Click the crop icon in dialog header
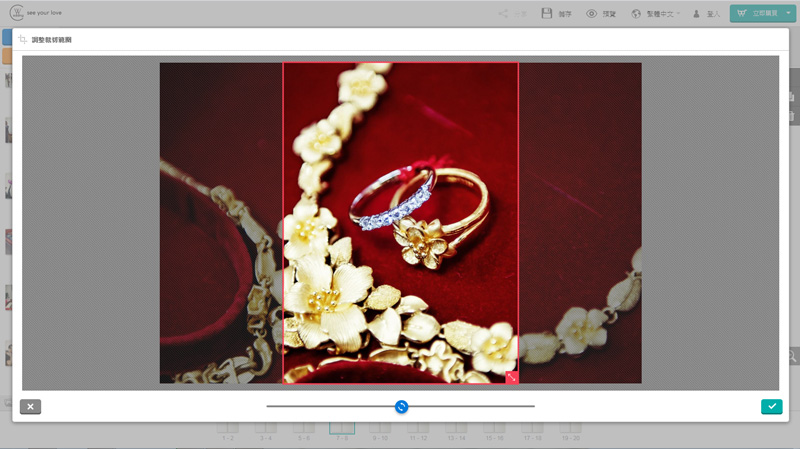 click(x=22, y=39)
